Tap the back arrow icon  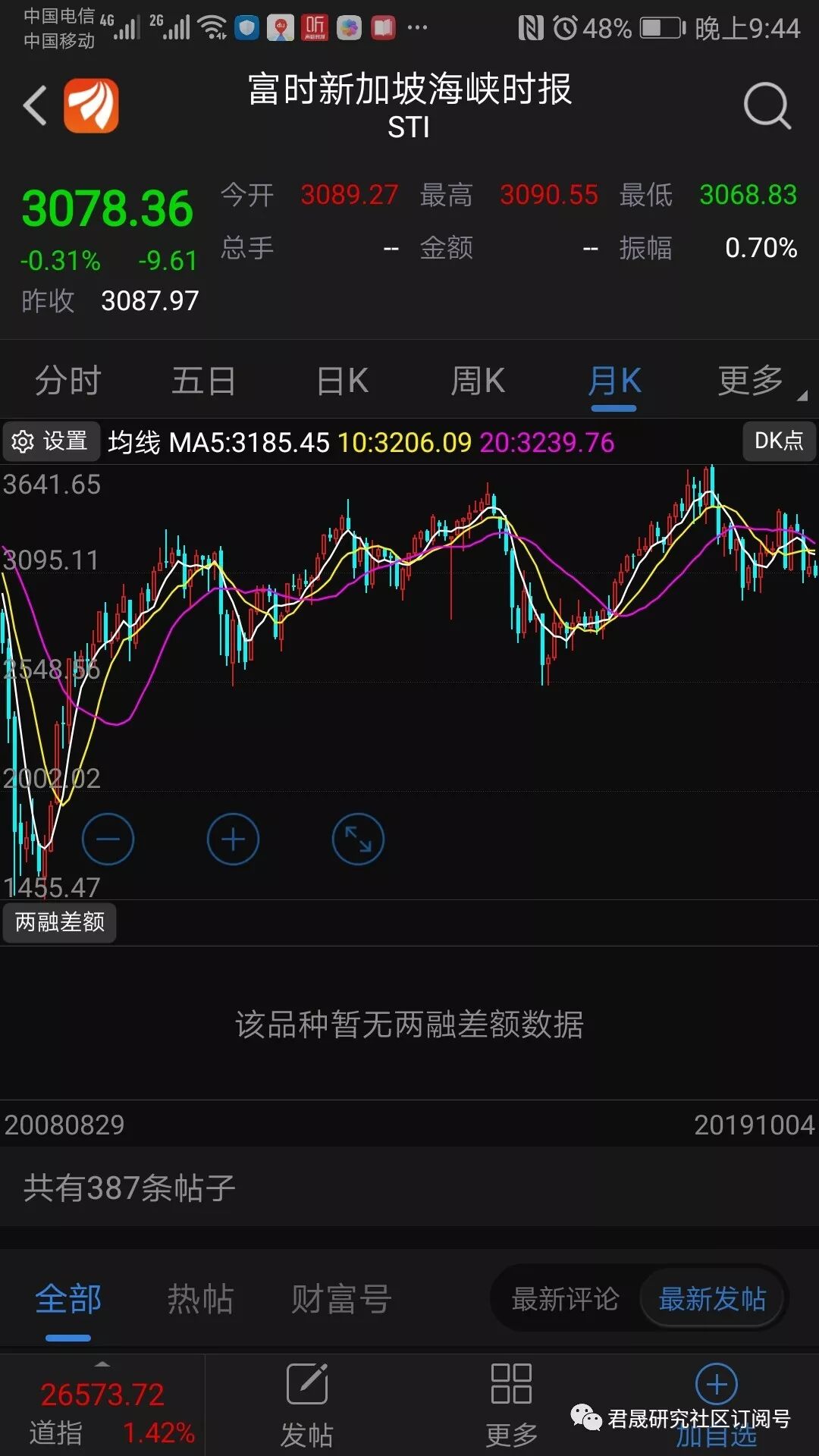pyautogui.click(x=35, y=105)
